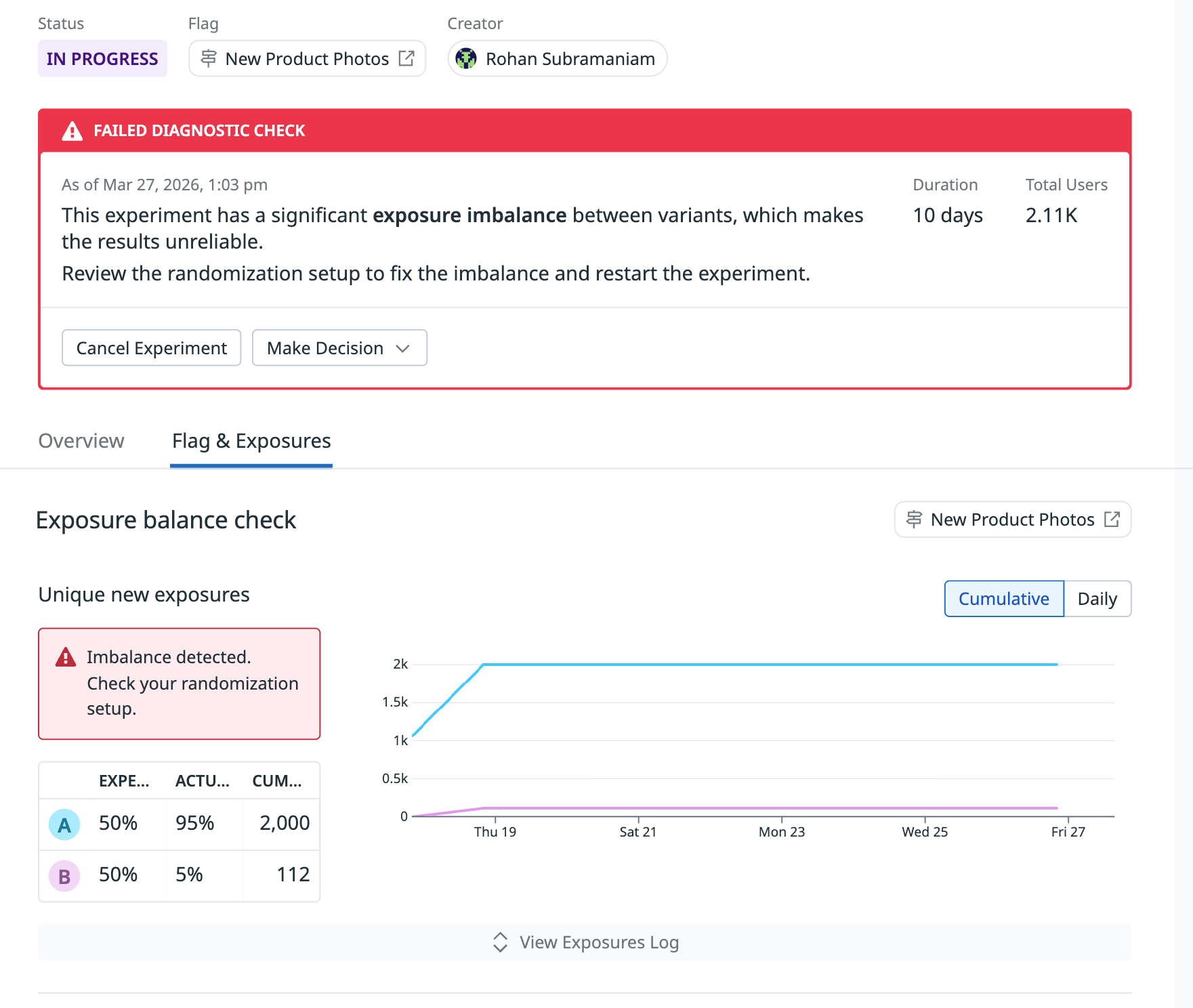Select the variant B circle badge
This screenshot has width=1193, height=1008.
63,875
